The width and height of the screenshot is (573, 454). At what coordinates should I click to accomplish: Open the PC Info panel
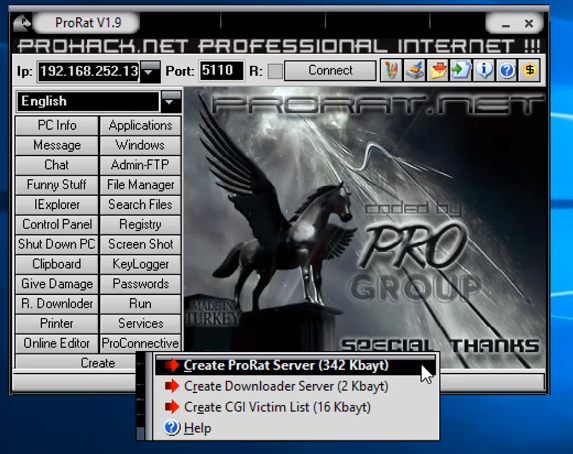click(x=57, y=125)
